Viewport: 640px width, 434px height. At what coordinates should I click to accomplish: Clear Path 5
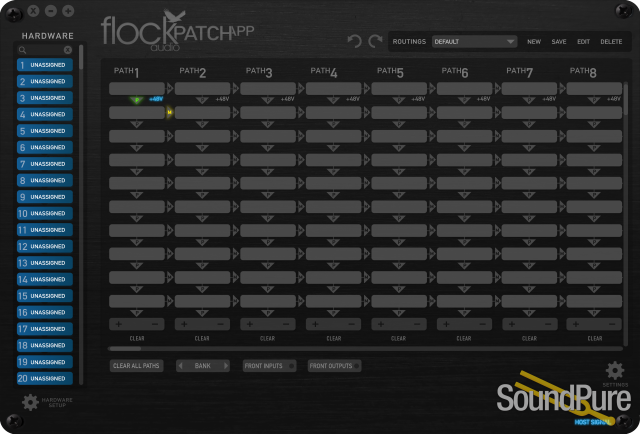point(398,338)
